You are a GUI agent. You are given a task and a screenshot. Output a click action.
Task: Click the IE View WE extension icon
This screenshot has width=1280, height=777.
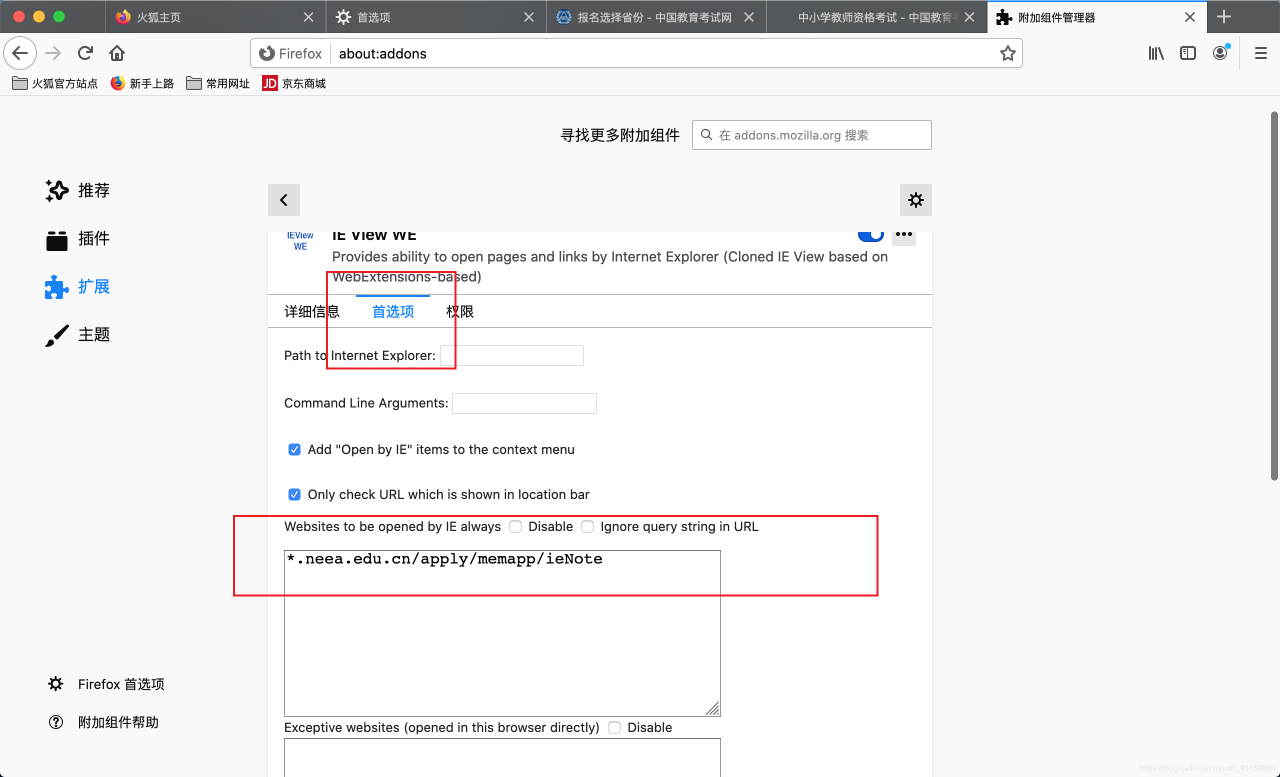tap(300, 240)
